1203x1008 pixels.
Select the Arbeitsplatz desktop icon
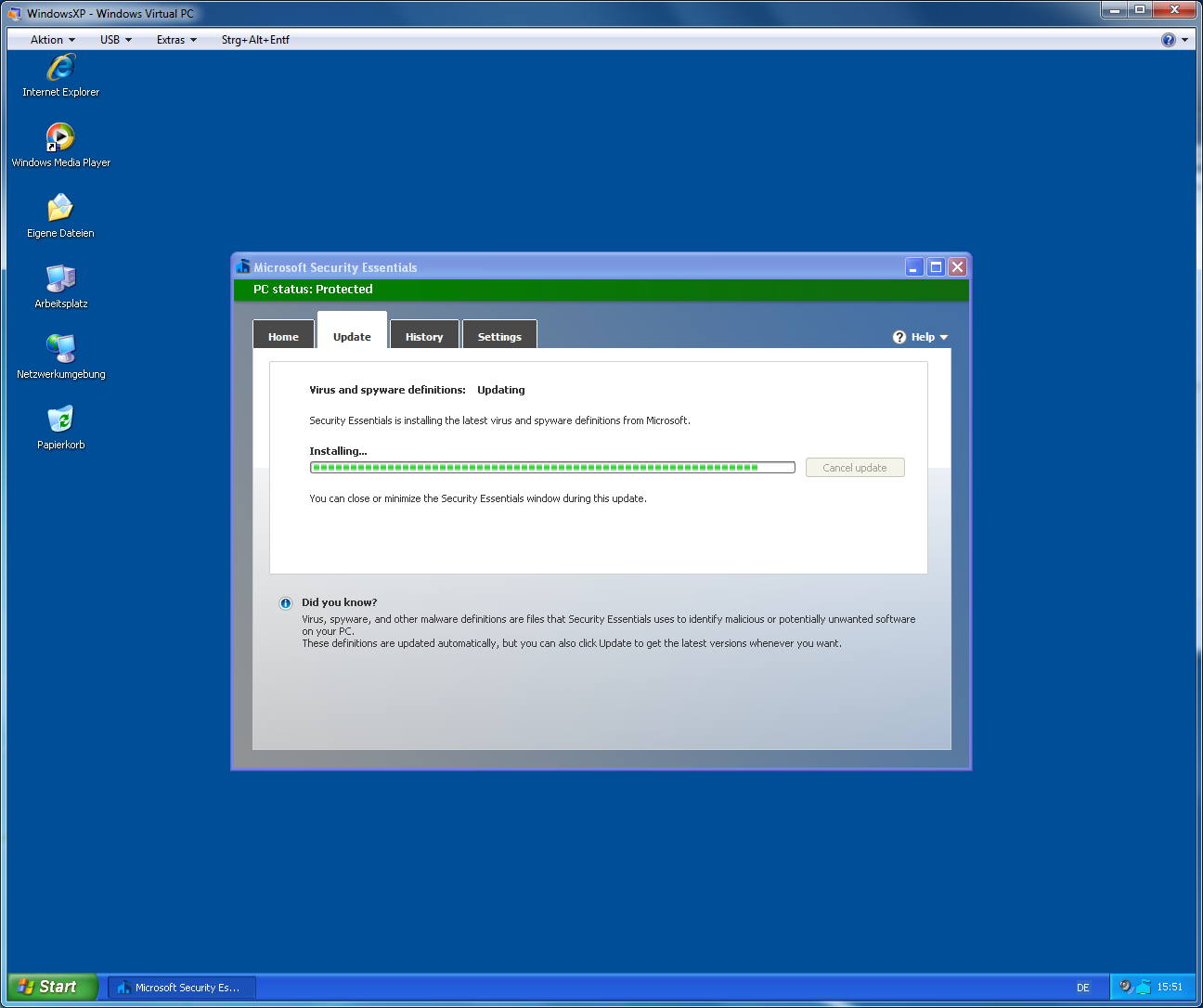(61, 278)
